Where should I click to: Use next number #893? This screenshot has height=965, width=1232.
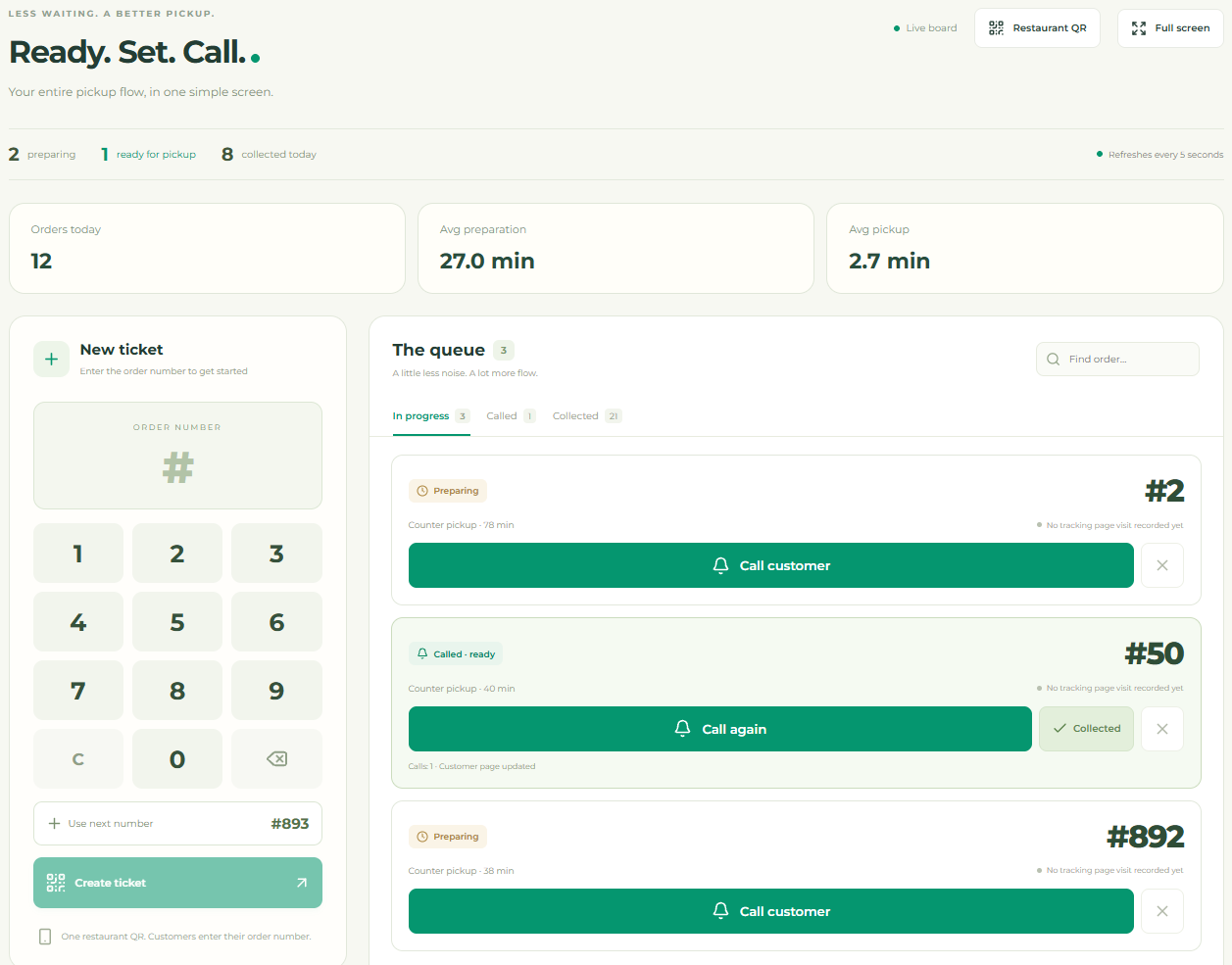pyautogui.click(x=177, y=824)
